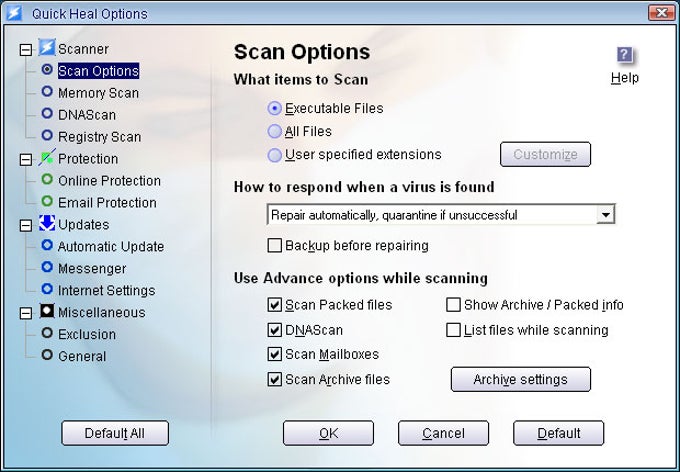Select the All Files radio button

pyautogui.click(x=275, y=131)
